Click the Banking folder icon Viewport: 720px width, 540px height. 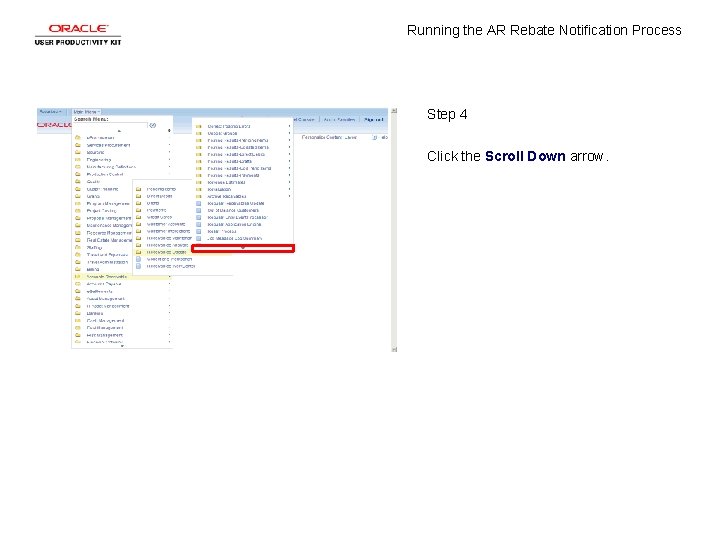(78, 313)
